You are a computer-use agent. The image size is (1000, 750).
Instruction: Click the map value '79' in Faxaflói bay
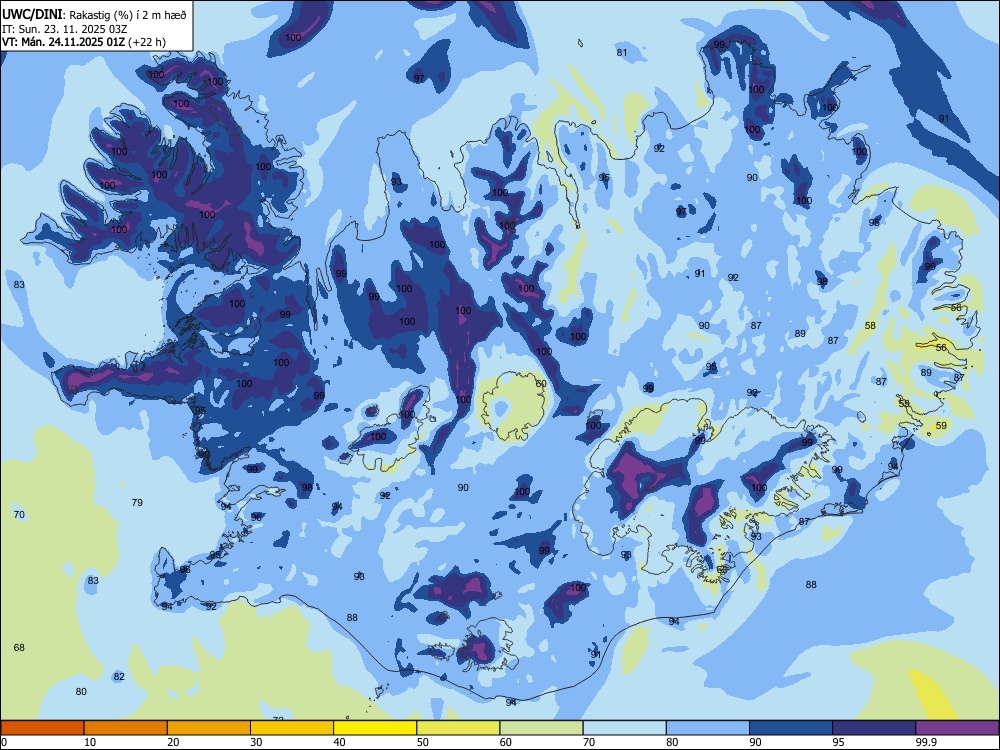click(137, 503)
